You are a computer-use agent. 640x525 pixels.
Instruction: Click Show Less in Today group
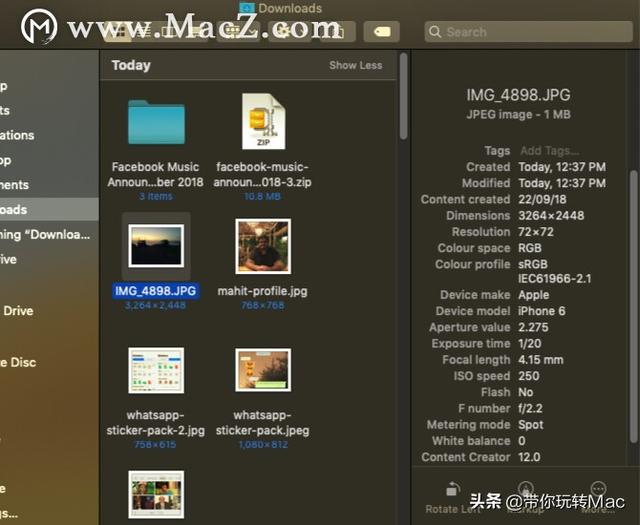pyautogui.click(x=356, y=65)
